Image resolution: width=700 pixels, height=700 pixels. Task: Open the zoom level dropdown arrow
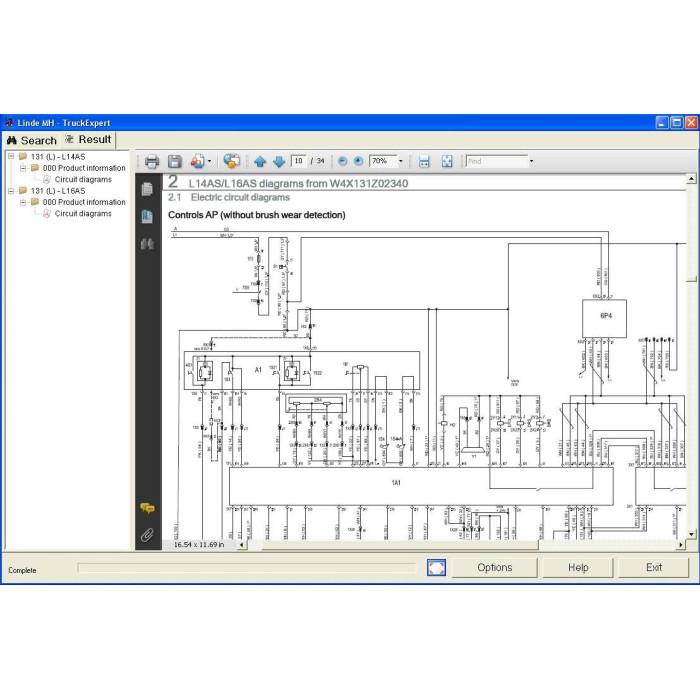tap(400, 161)
